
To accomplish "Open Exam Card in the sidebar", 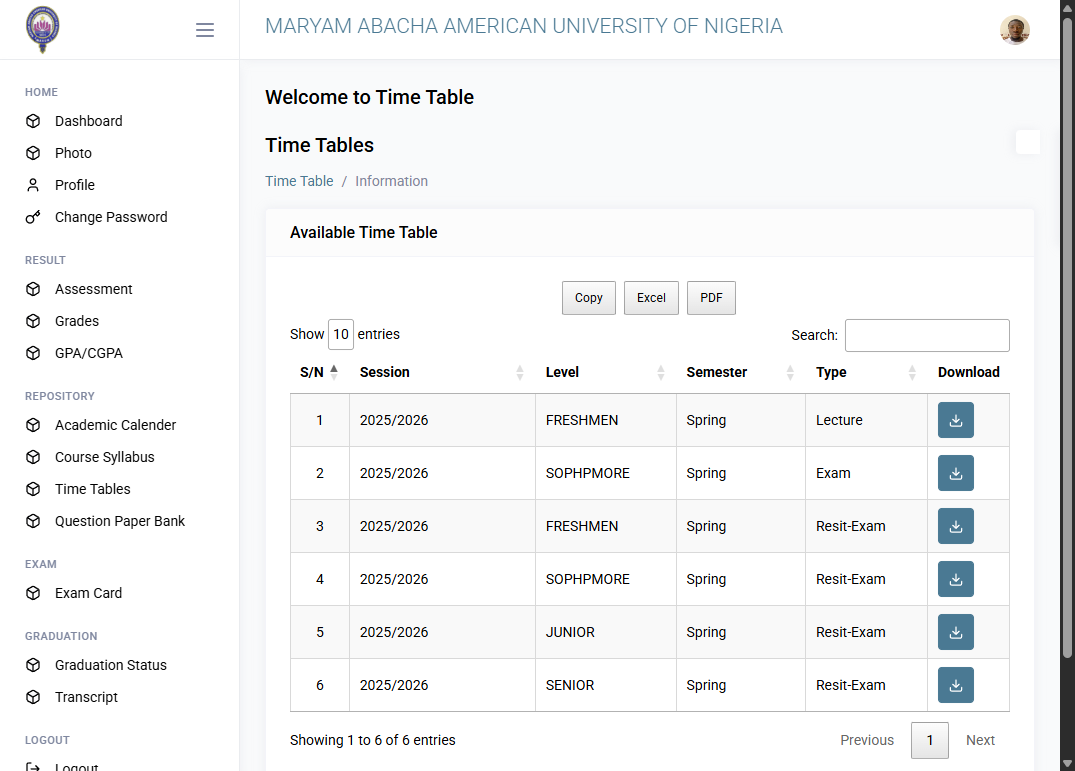I will click(x=88, y=593).
